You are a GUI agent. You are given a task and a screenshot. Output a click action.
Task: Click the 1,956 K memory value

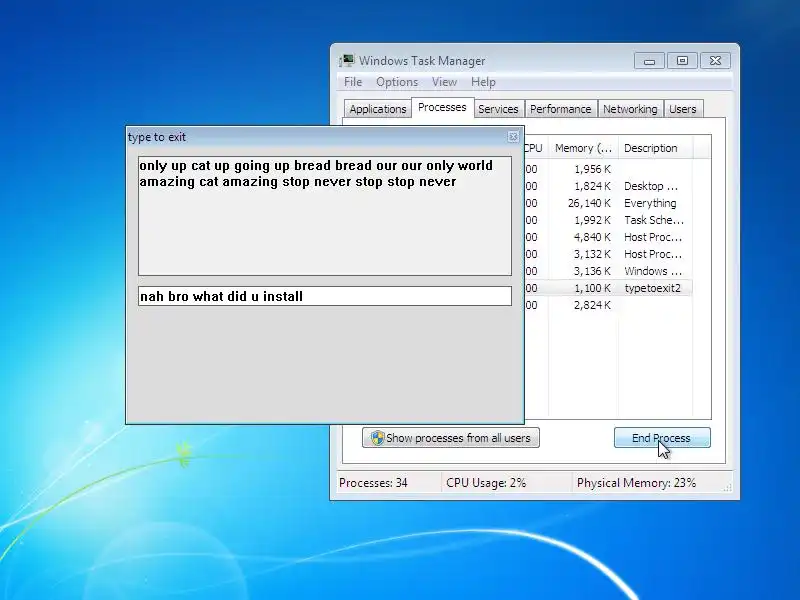click(x=592, y=169)
